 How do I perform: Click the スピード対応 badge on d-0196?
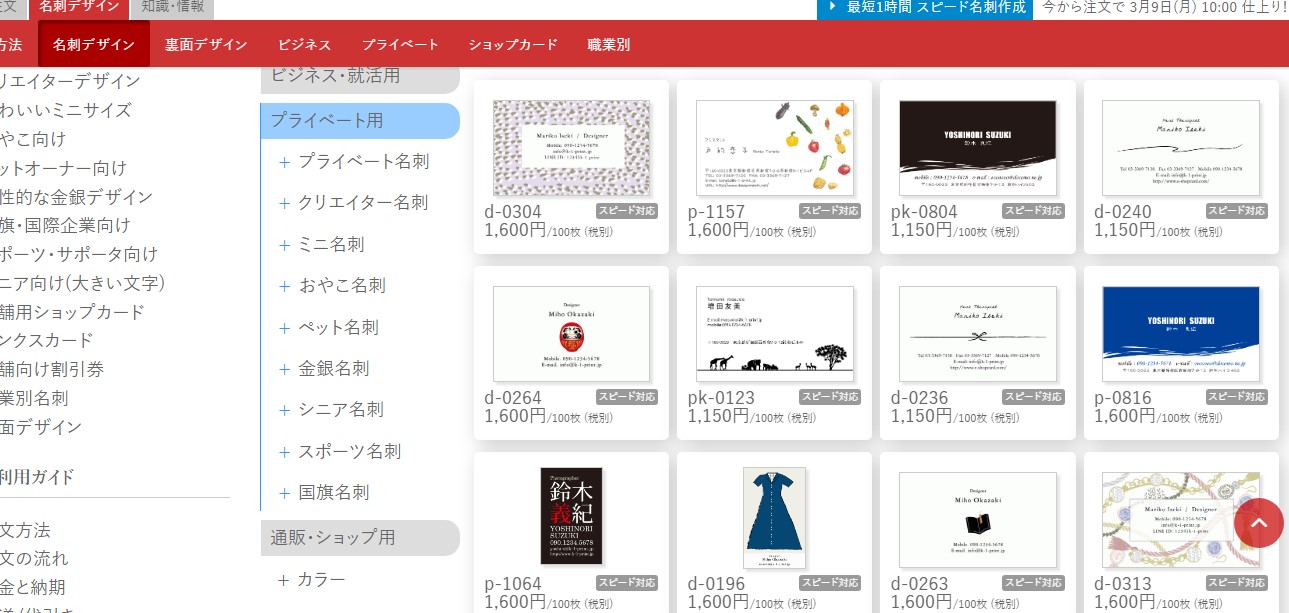tap(830, 583)
